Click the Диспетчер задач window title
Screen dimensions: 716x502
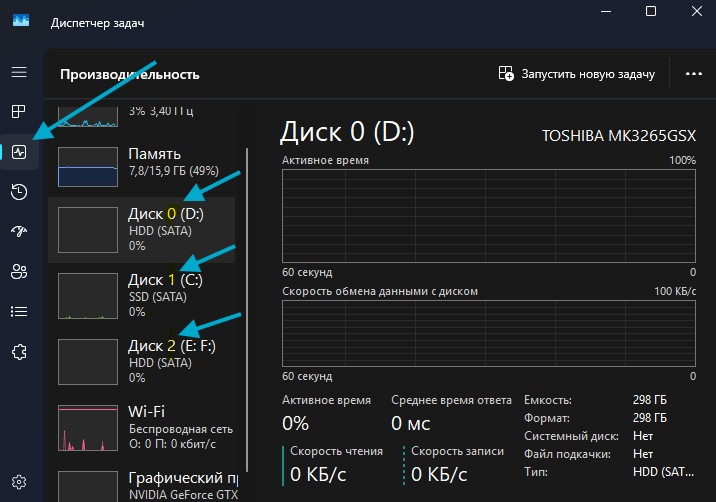tap(98, 23)
